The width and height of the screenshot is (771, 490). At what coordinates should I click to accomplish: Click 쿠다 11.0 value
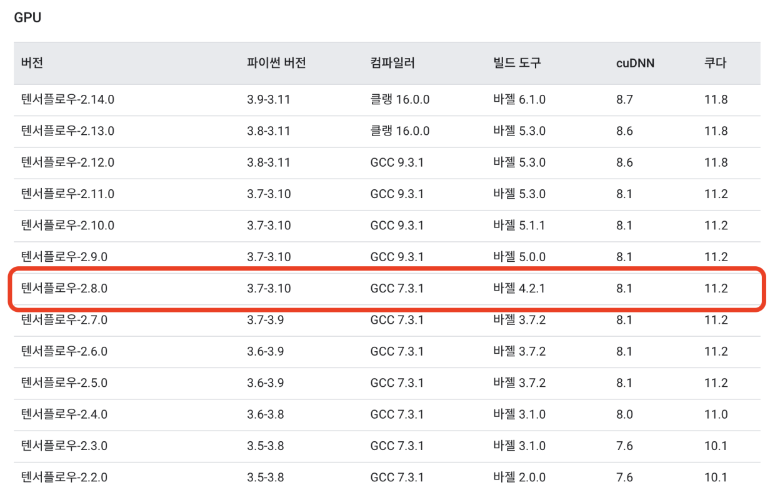point(716,414)
